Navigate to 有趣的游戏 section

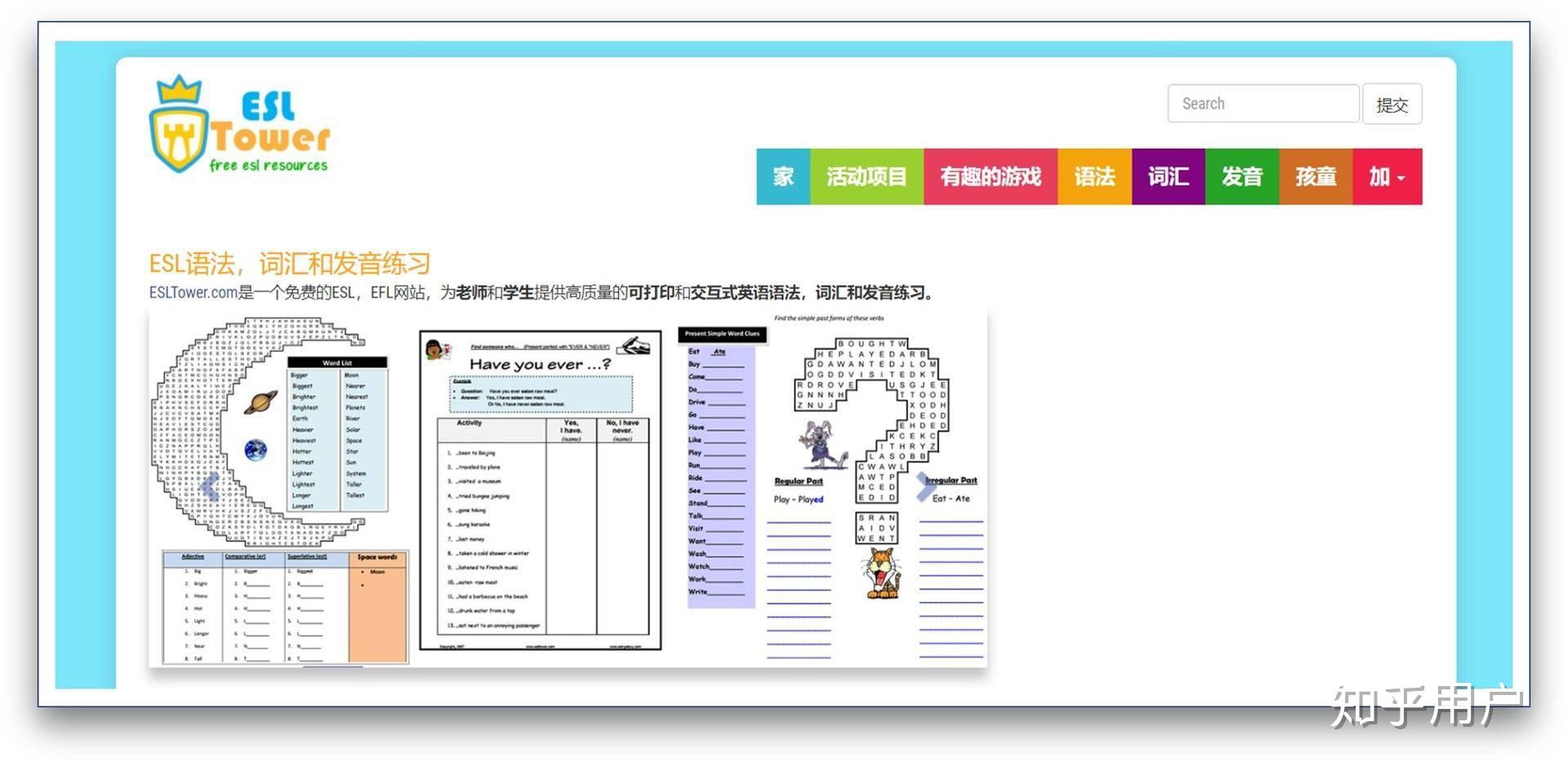pyautogui.click(x=991, y=176)
